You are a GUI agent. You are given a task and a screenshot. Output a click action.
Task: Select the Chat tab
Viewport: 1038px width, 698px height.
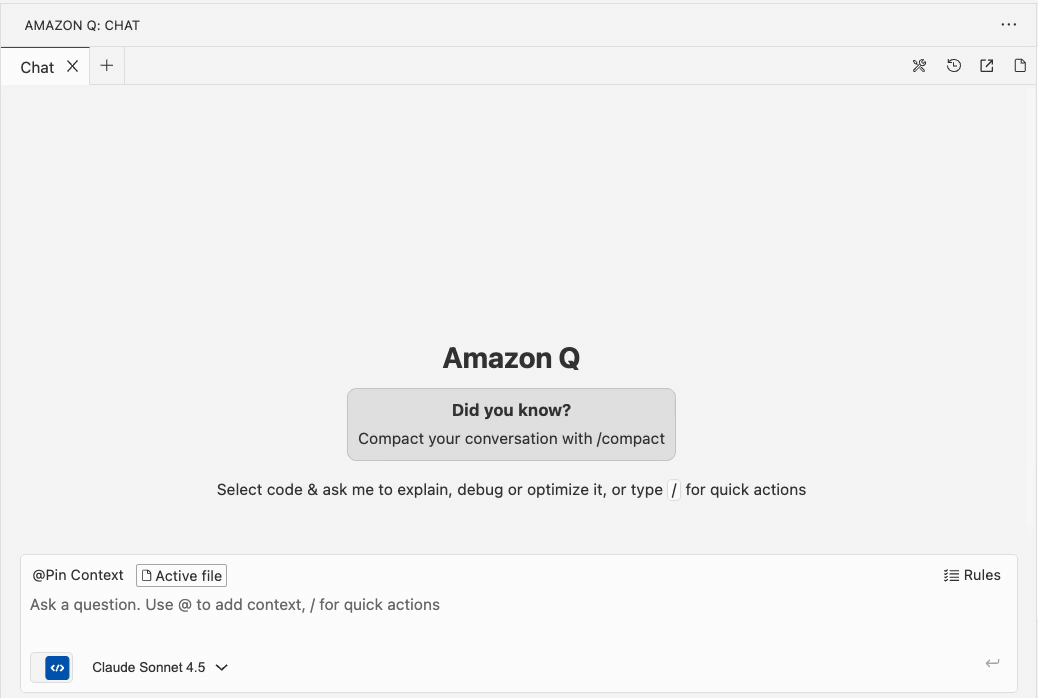(36, 67)
